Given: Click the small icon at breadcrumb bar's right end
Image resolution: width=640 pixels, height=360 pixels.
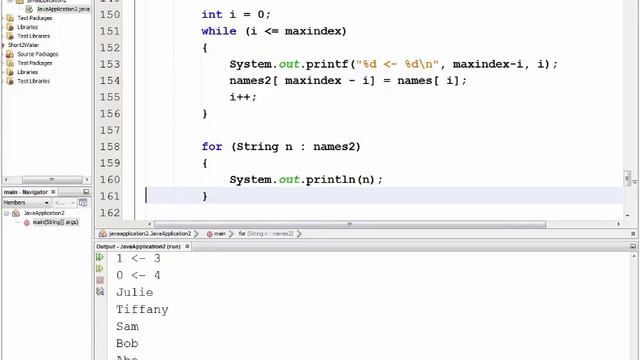Looking at the screenshot, I should pos(633,234).
